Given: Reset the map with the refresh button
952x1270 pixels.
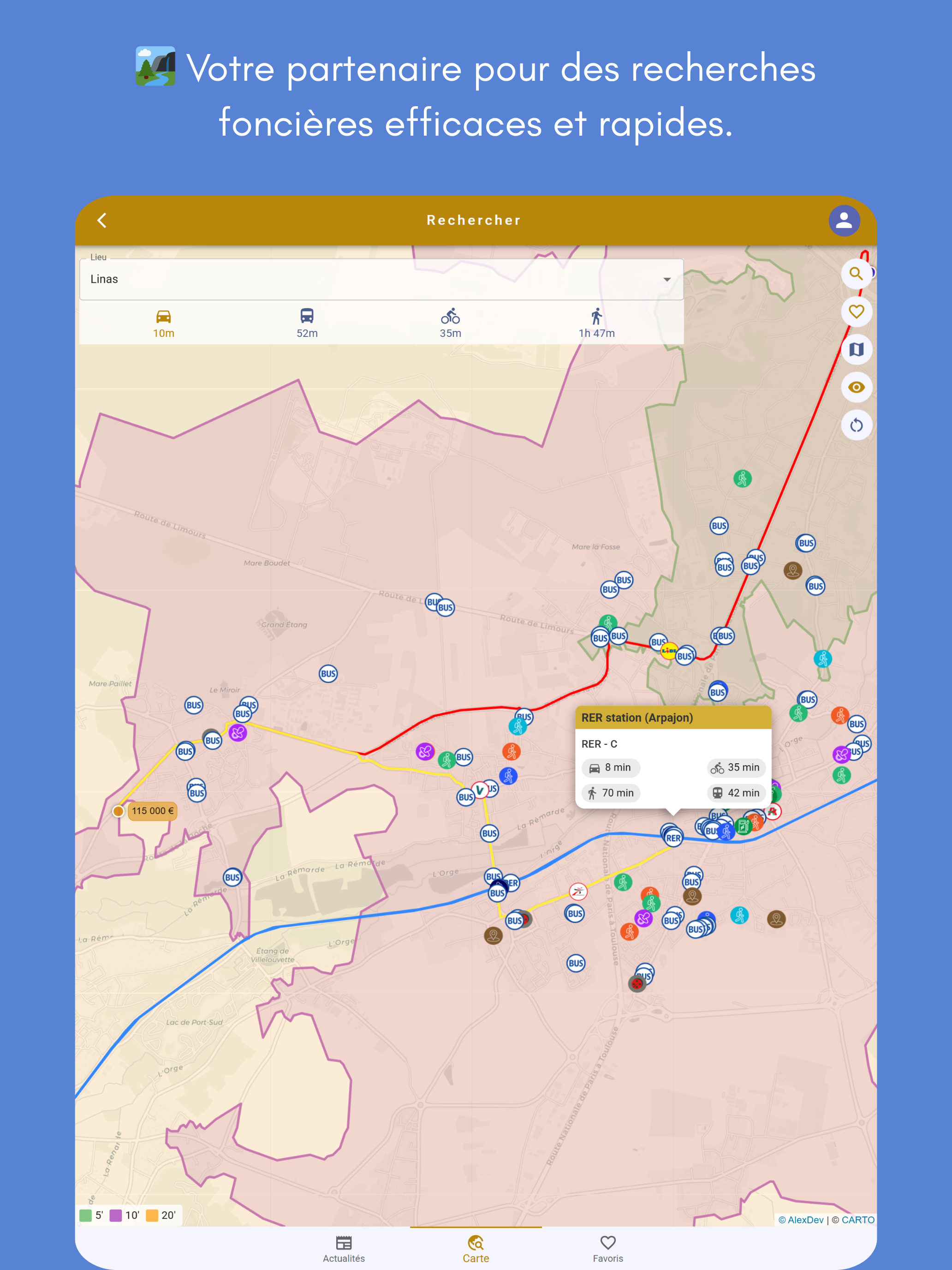Looking at the screenshot, I should [856, 425].
